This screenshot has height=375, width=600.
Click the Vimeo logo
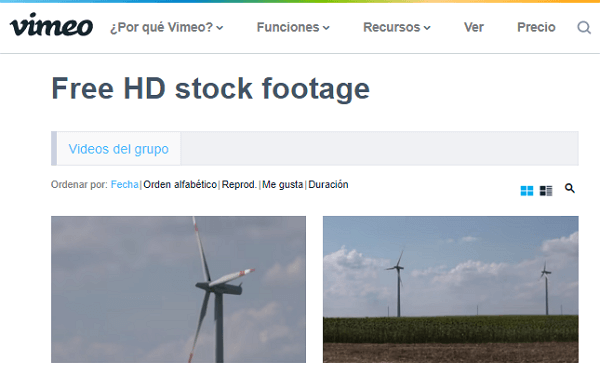(51, 25)
